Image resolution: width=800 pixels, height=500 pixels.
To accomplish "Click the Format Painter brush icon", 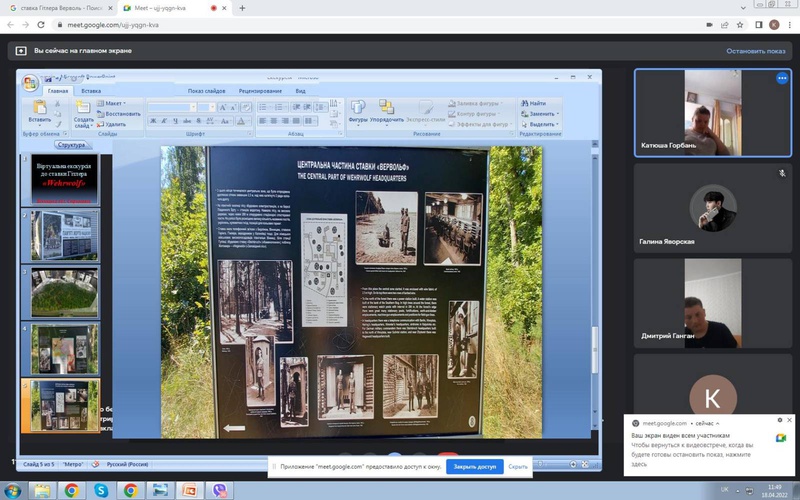I will [58, 124].
